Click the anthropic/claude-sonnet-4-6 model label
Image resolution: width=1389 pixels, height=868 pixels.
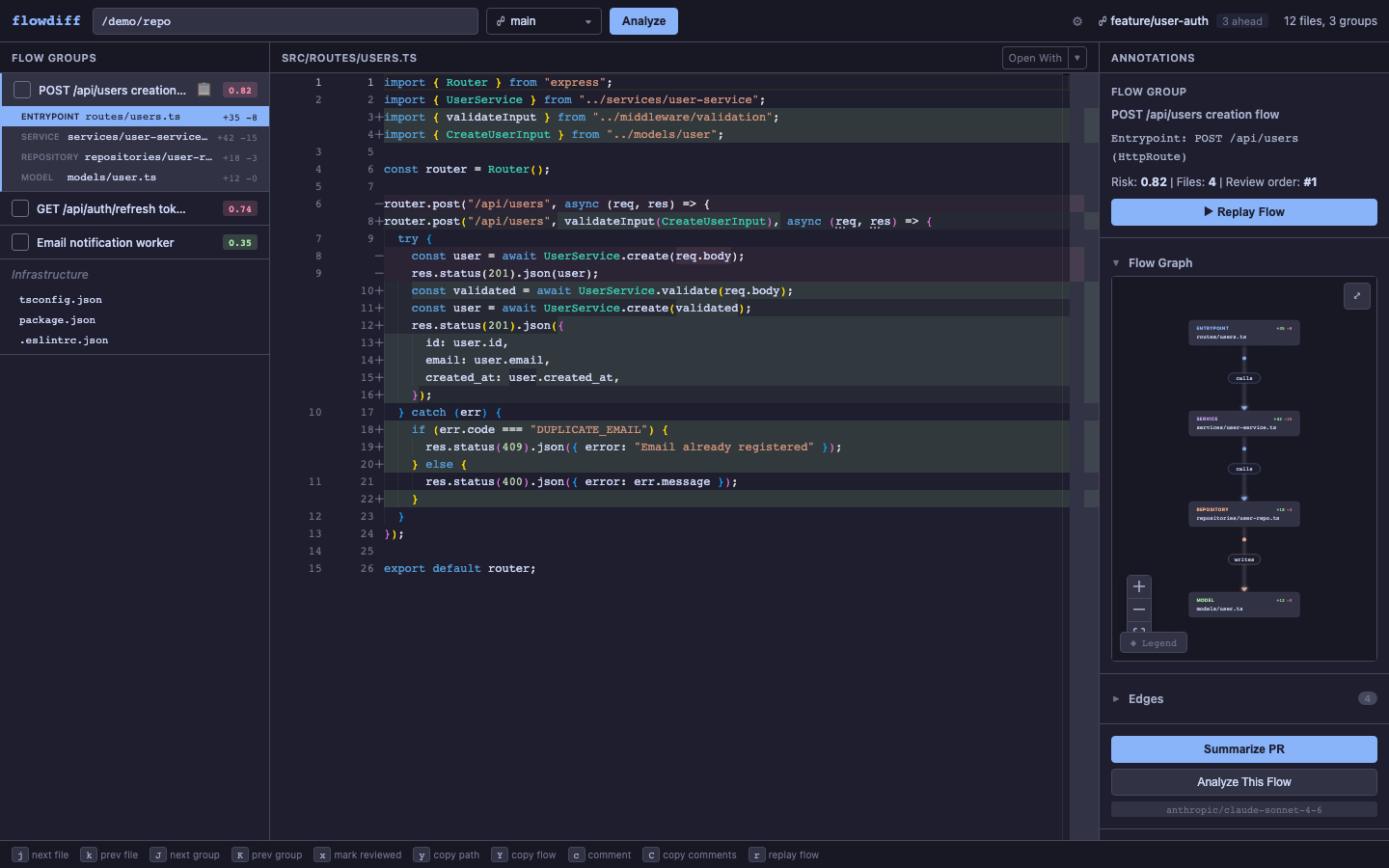1244,810
